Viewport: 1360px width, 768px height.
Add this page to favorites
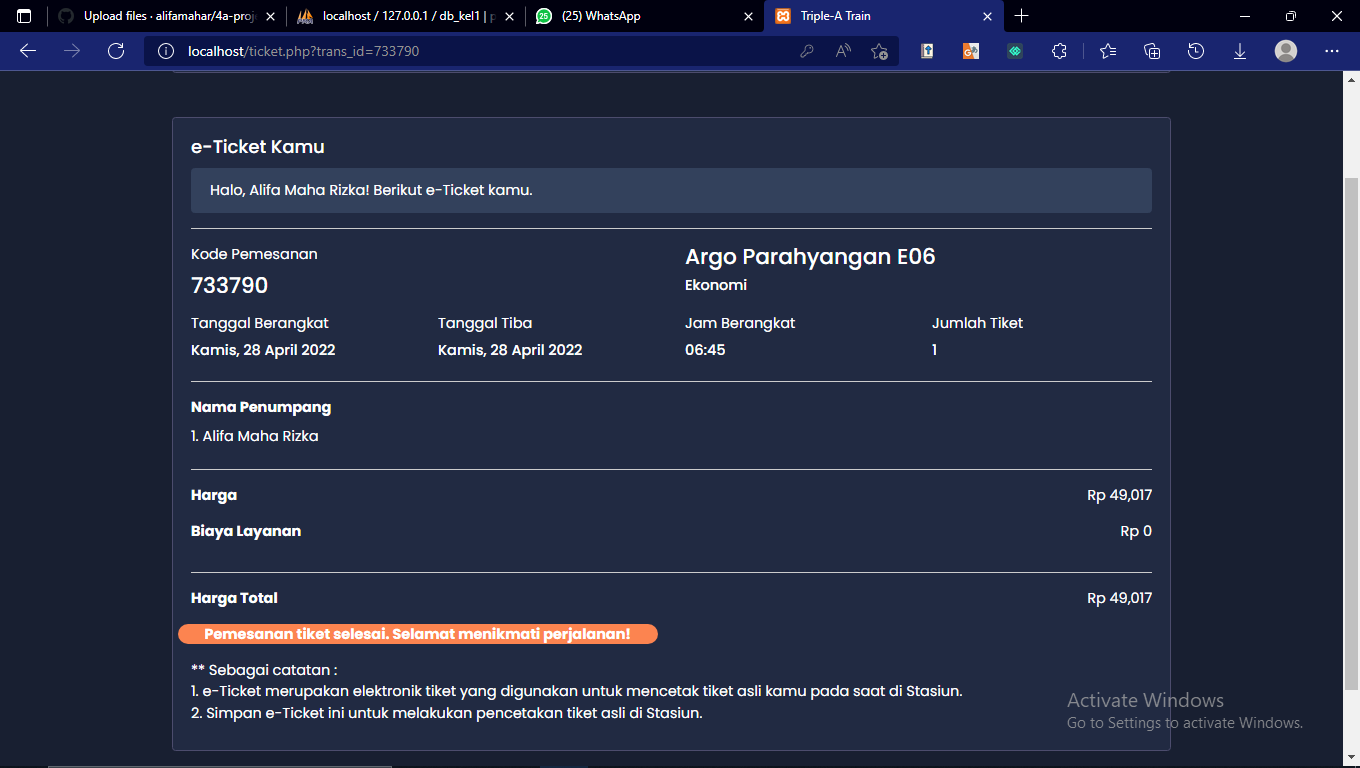[x=879, y=50]
